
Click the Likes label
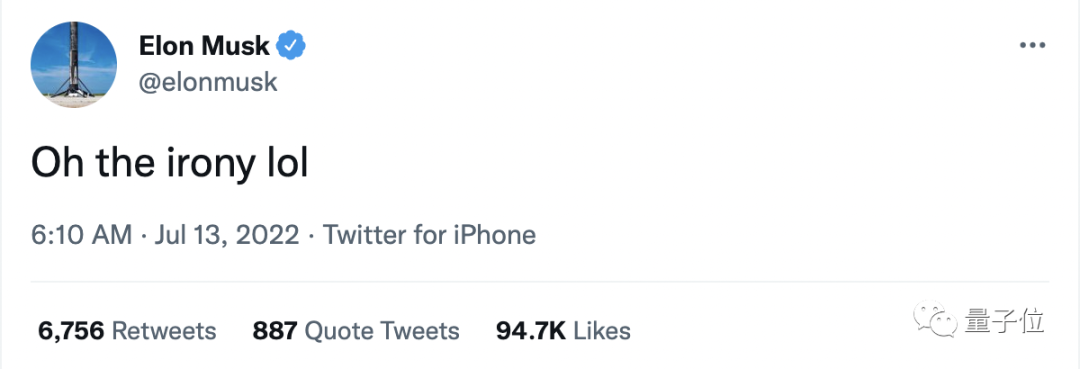(x=602, y=331)
